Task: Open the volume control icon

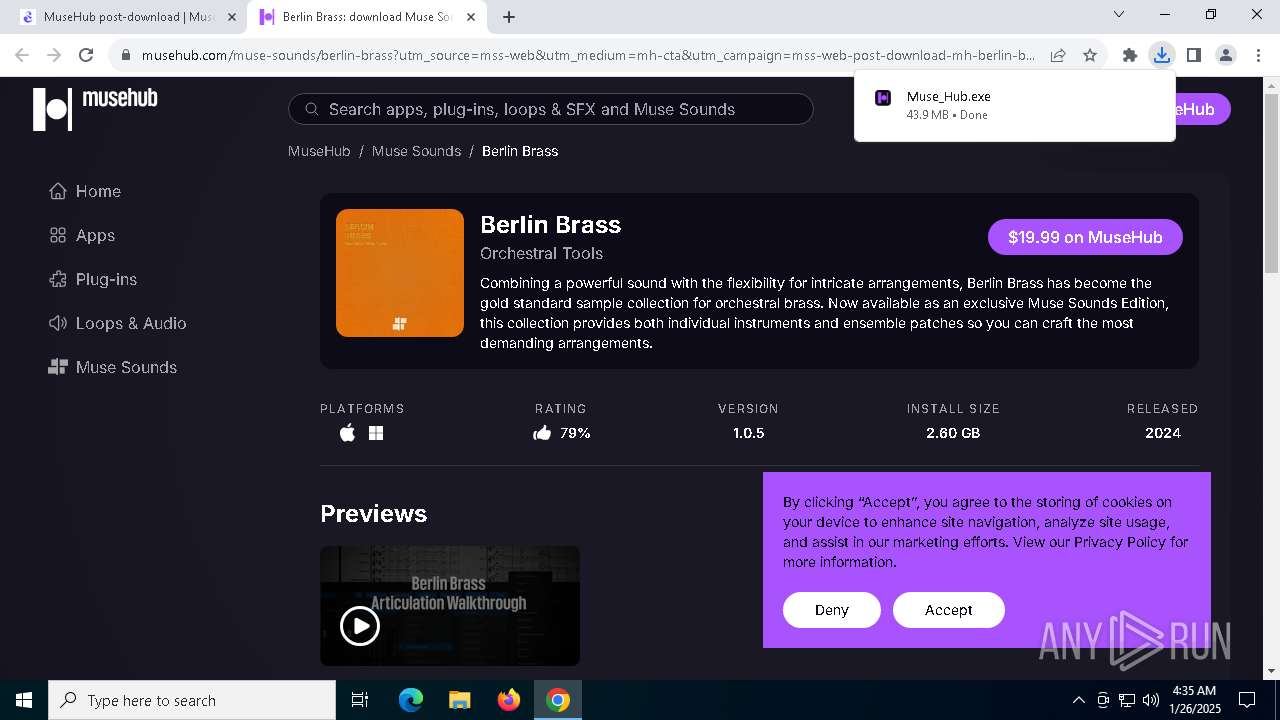Action: point(1151,700)
